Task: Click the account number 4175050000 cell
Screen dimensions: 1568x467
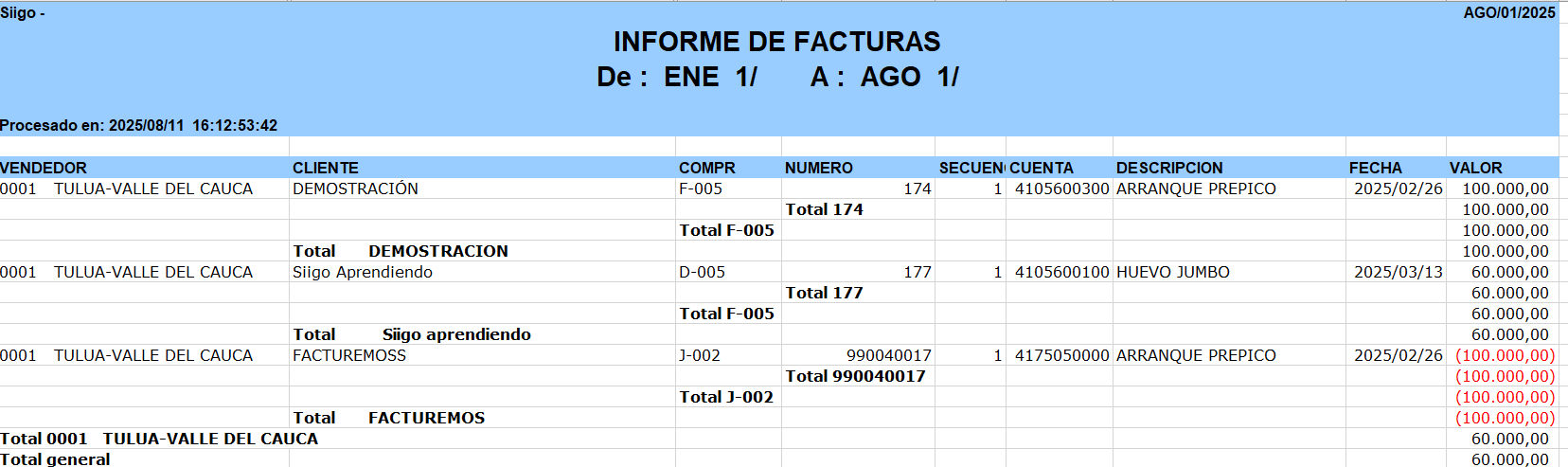Action: (x=1061, y=355)
